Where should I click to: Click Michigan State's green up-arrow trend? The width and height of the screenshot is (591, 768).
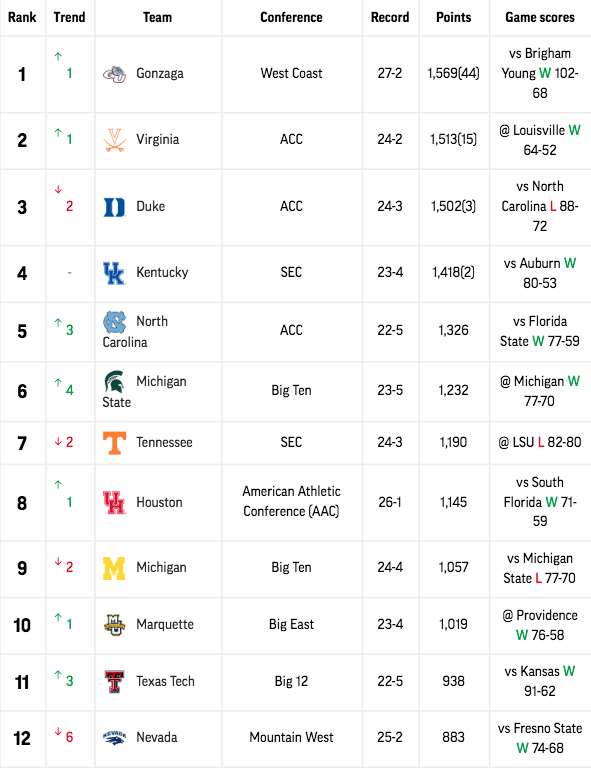(58, 383)
